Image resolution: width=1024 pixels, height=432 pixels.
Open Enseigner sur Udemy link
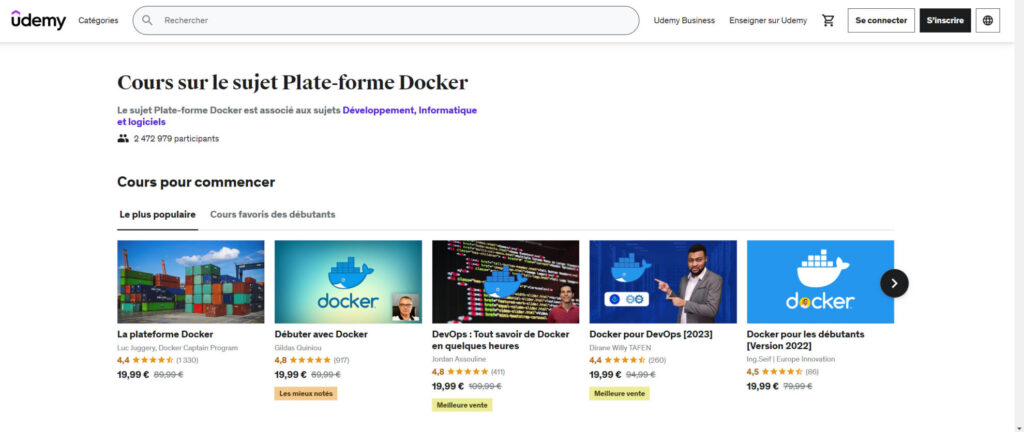click(x=768, y=20)
